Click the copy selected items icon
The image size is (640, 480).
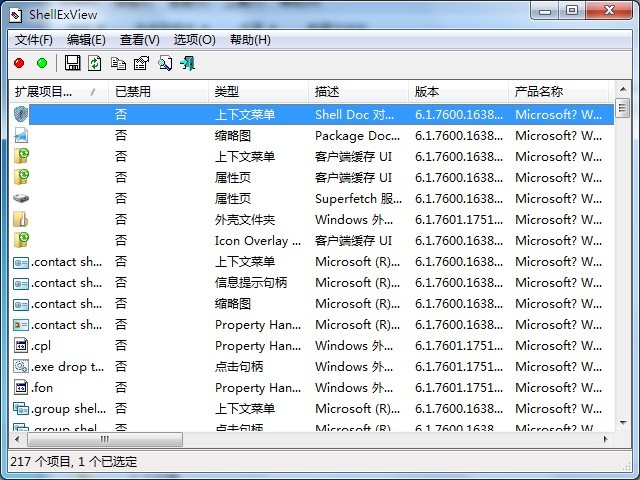click(x=118, y=63)
